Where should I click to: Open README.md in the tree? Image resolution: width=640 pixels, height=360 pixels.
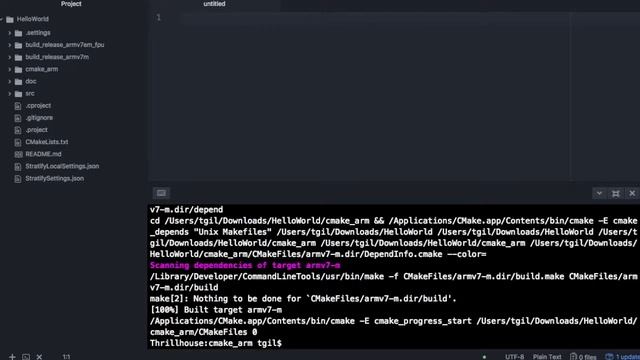tap(43, 154)
